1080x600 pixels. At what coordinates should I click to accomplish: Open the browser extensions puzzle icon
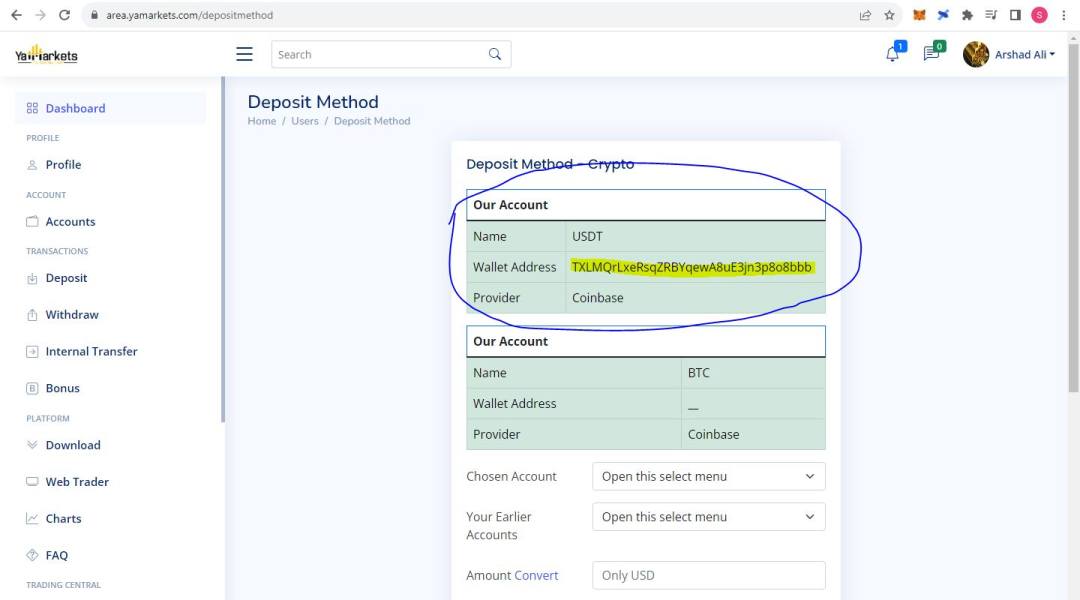click(967, 15)
